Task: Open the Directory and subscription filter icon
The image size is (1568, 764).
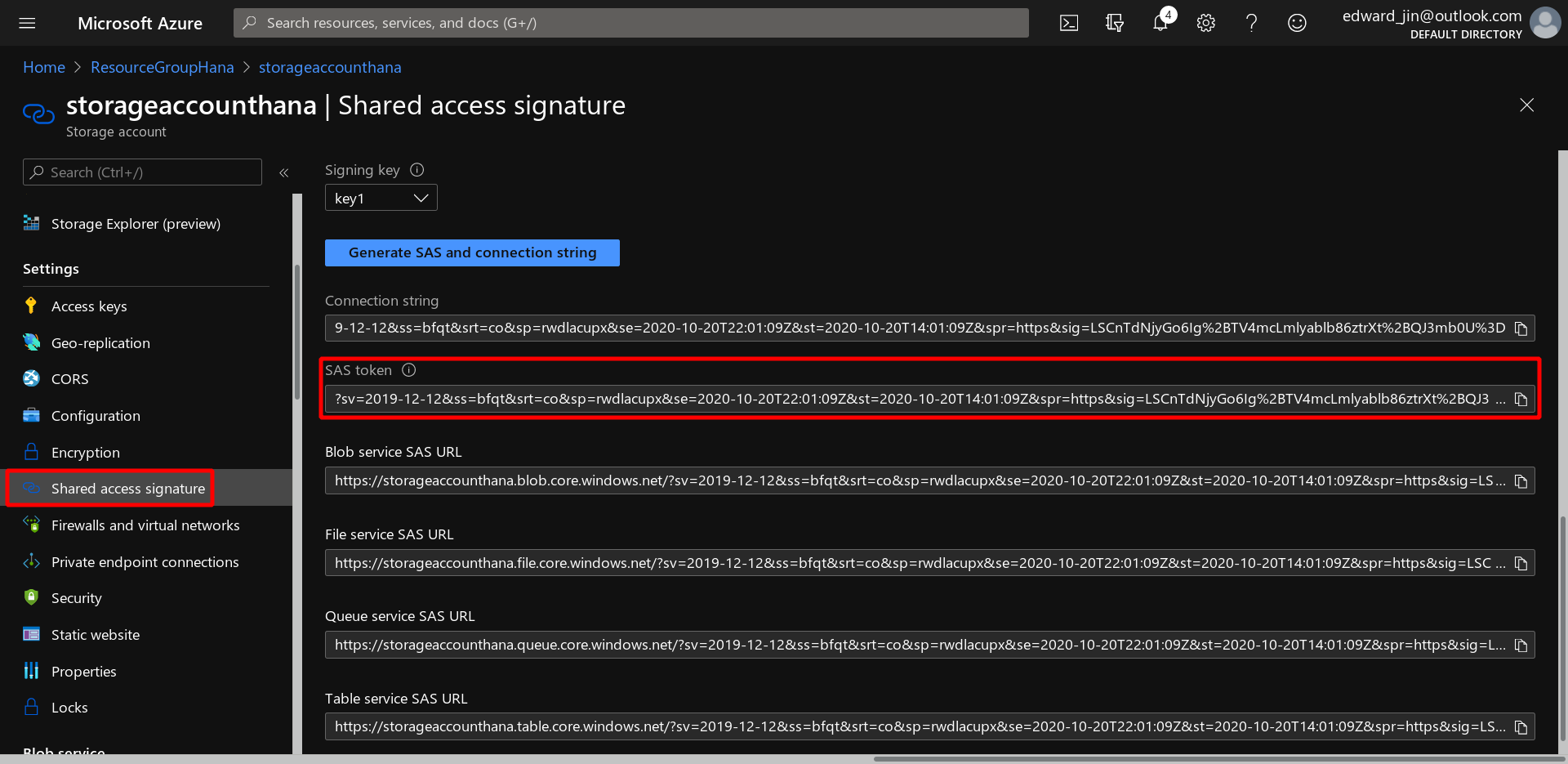Action: point(1114,23)
